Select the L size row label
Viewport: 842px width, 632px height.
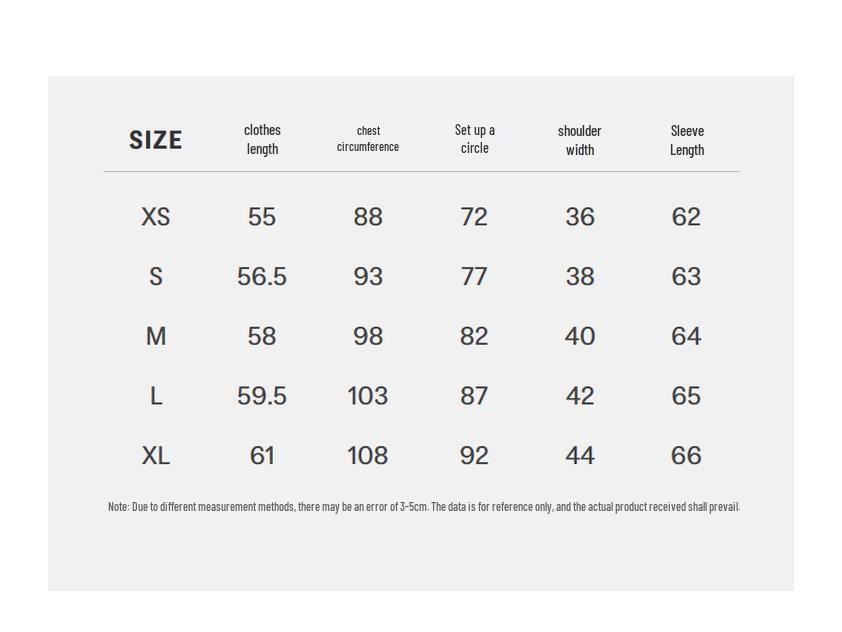click(156, 397)
